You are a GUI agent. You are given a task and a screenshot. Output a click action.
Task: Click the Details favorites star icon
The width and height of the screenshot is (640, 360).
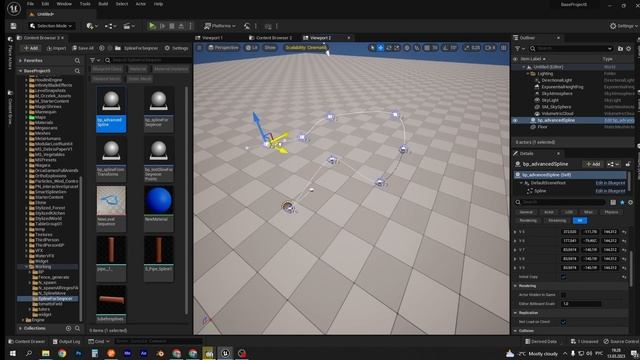(622, 202)
